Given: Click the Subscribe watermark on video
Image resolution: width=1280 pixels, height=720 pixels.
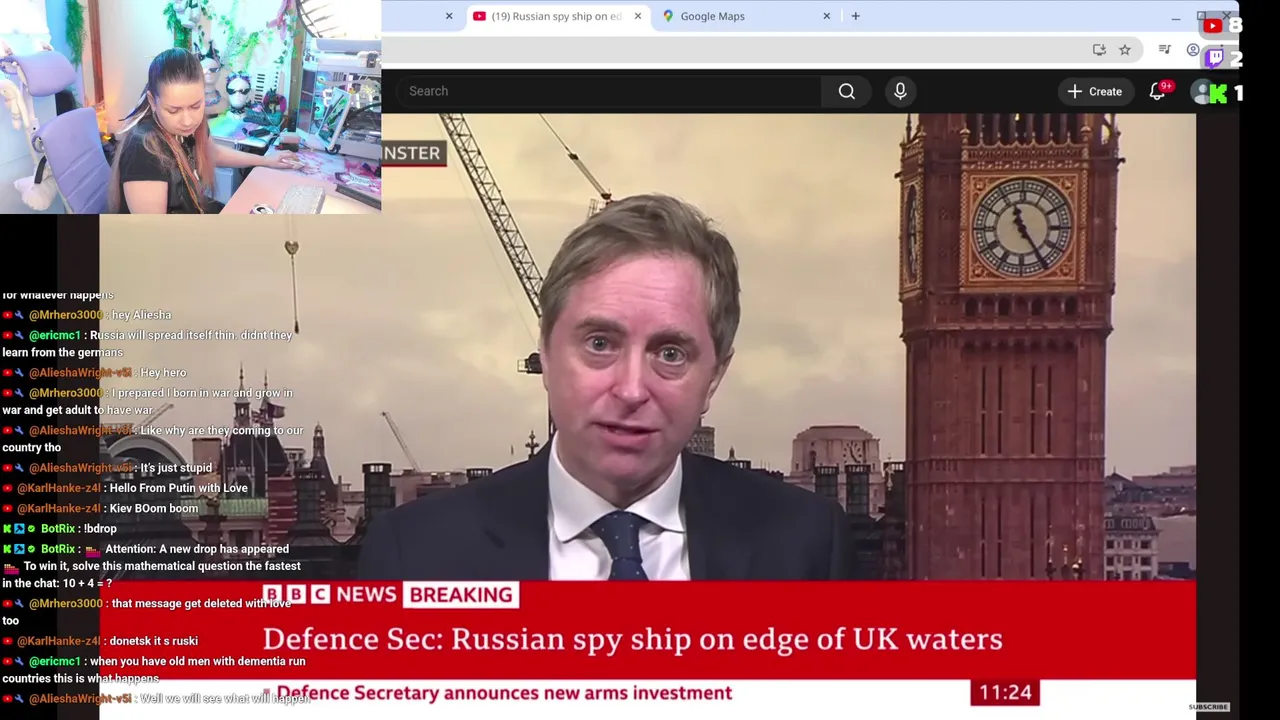Looking at the screenshot, I should point(1208,707).
